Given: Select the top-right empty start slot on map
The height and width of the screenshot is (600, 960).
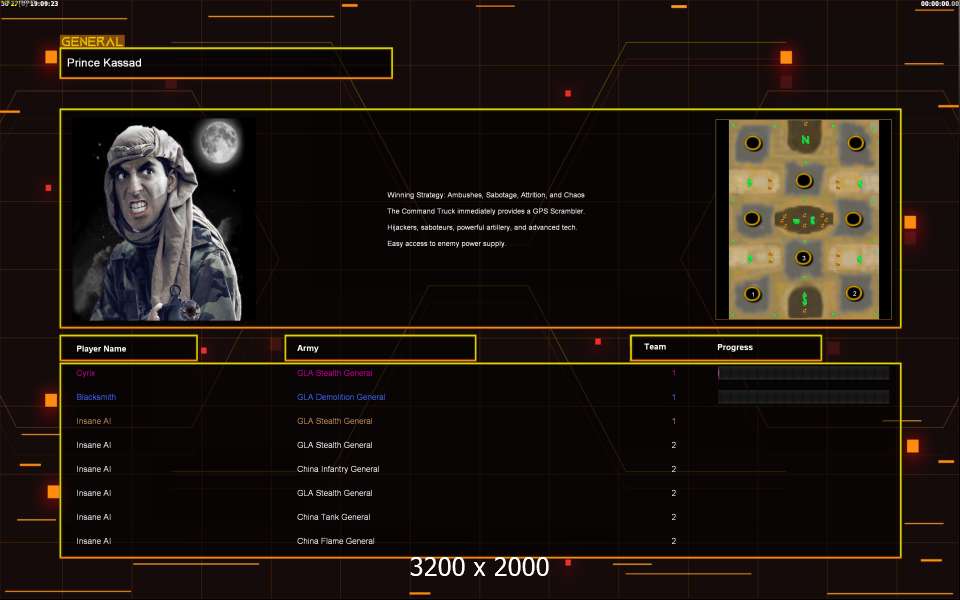Looking at the screenshot, I should 856,144.
